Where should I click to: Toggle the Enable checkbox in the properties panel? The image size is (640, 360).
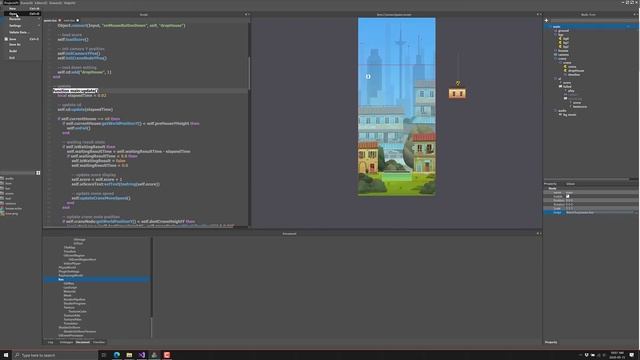tap(567, 196)
